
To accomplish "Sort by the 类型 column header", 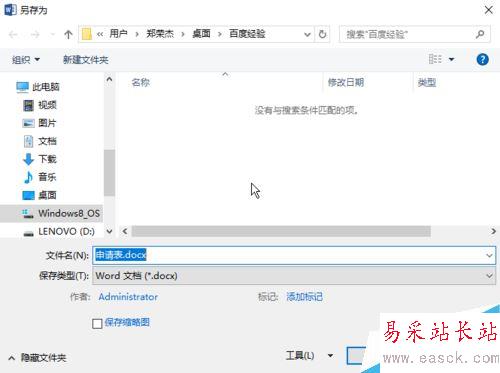I will pos(427,82).
